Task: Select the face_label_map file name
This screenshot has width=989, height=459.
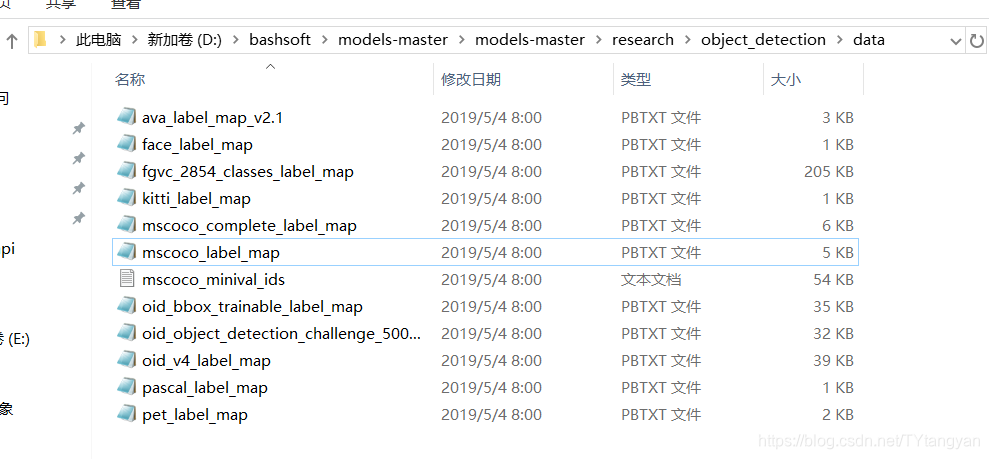Action: (x=197, y=144)
